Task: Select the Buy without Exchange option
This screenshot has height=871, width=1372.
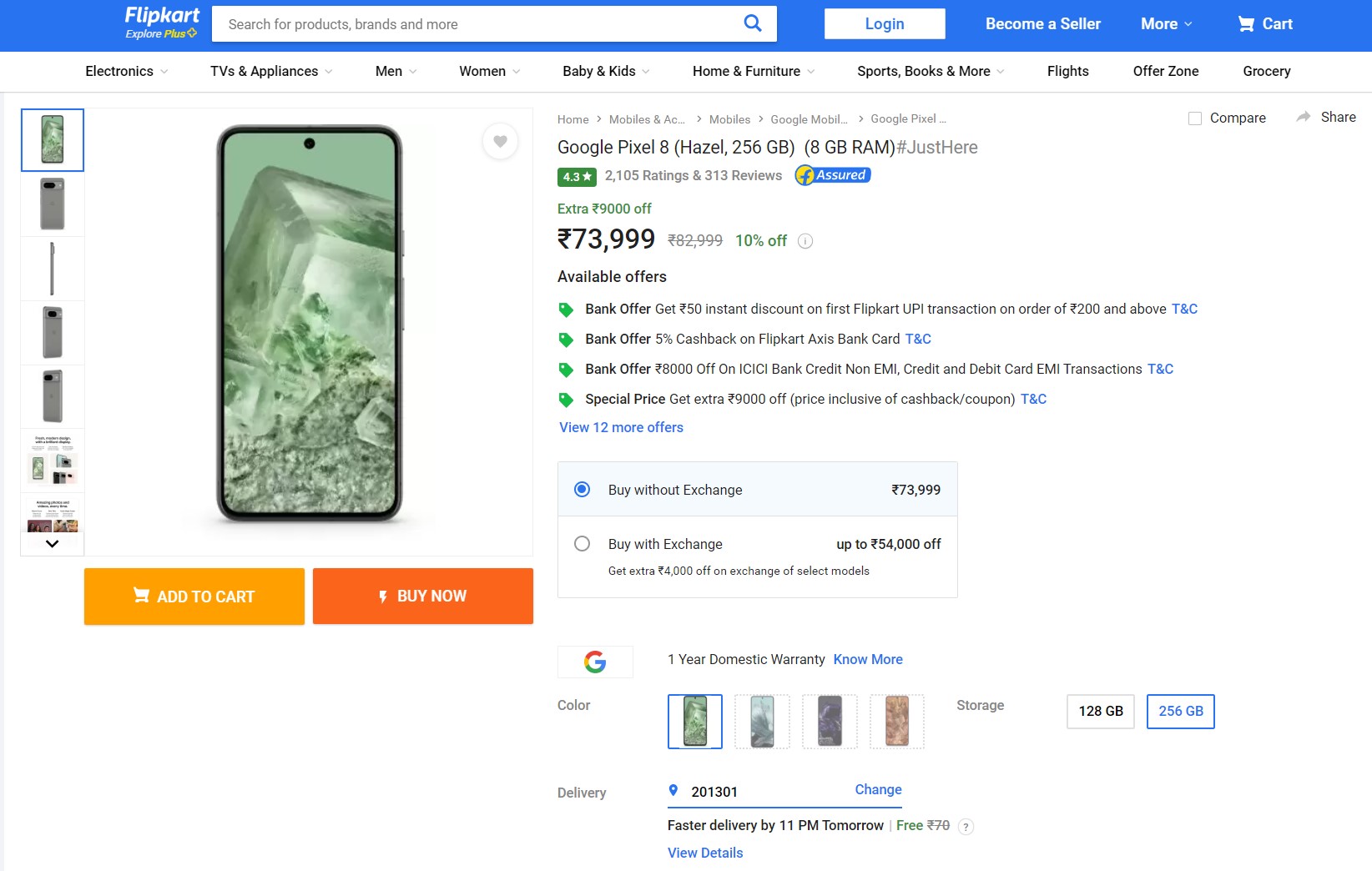Action: (582, 490)
